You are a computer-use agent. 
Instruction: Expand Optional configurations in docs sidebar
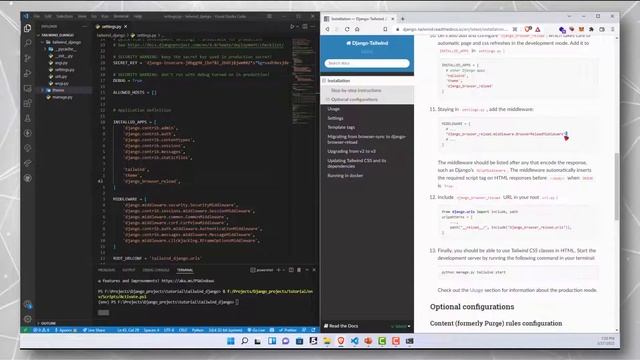tap(328, 100)
